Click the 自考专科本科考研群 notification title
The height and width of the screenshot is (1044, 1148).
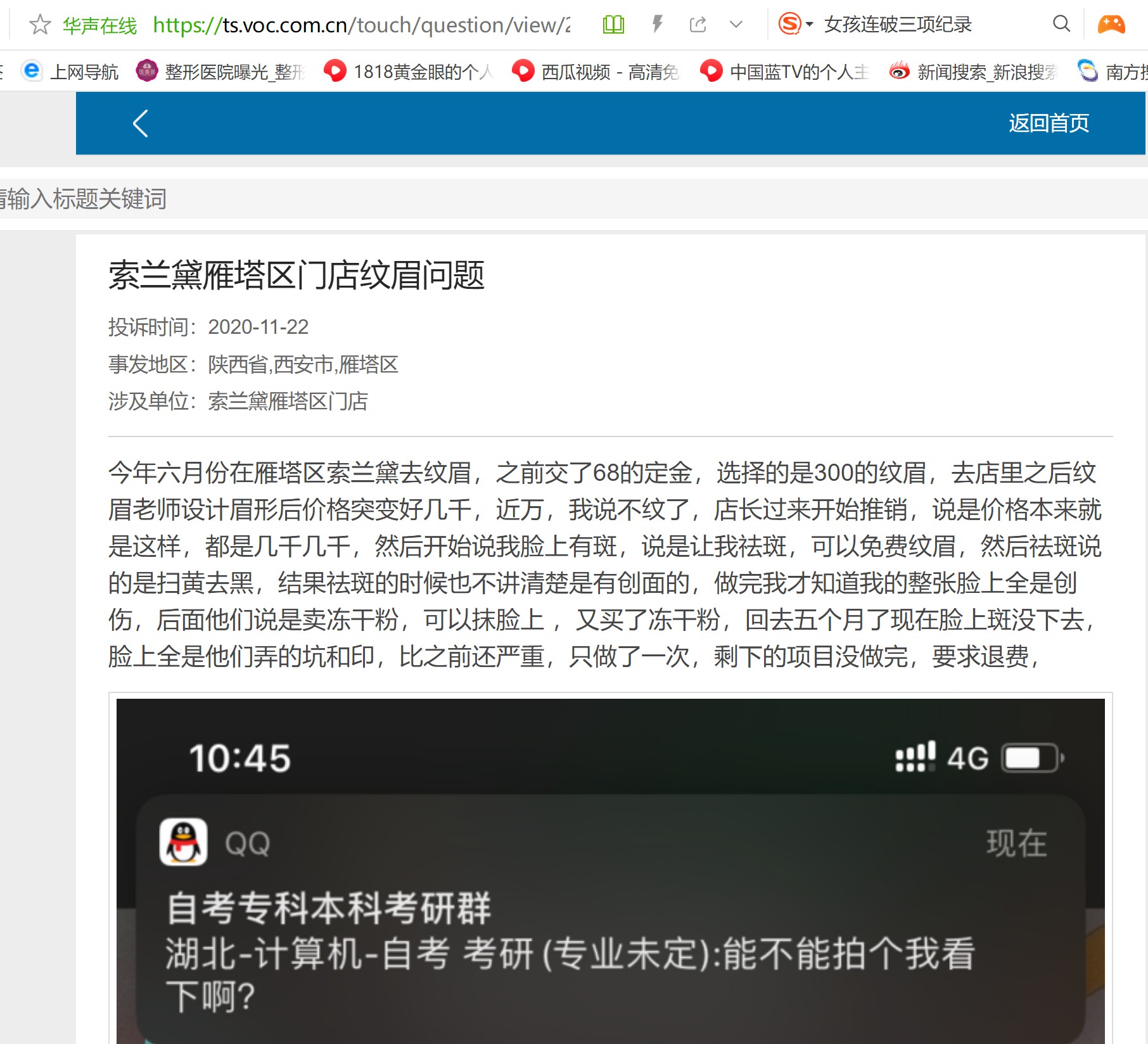[x=329, y=907]
